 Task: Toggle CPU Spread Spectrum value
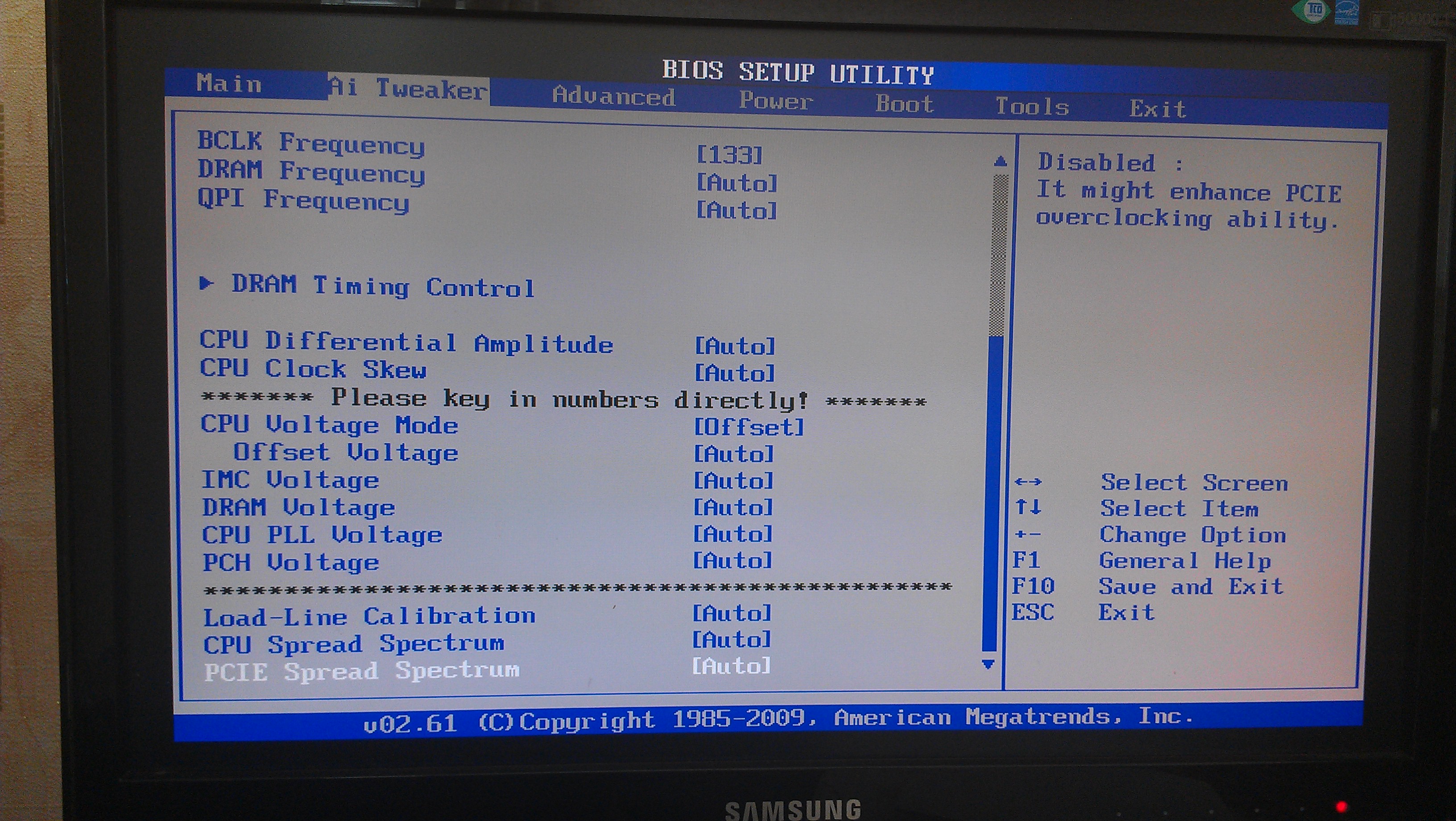click(x=732, y=639)
